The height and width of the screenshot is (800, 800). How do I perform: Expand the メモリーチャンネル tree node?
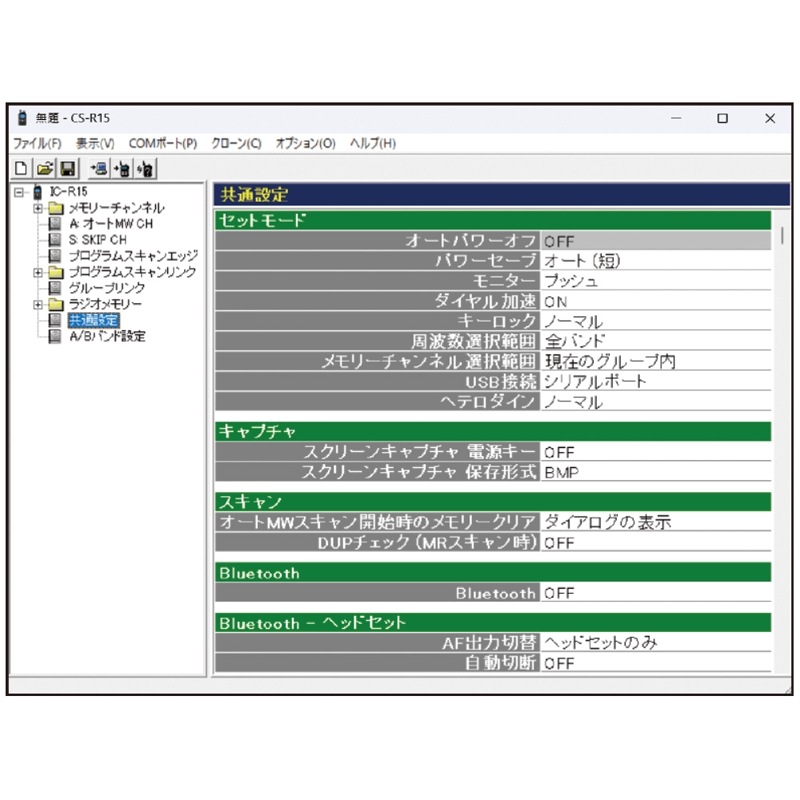(37, 208)
